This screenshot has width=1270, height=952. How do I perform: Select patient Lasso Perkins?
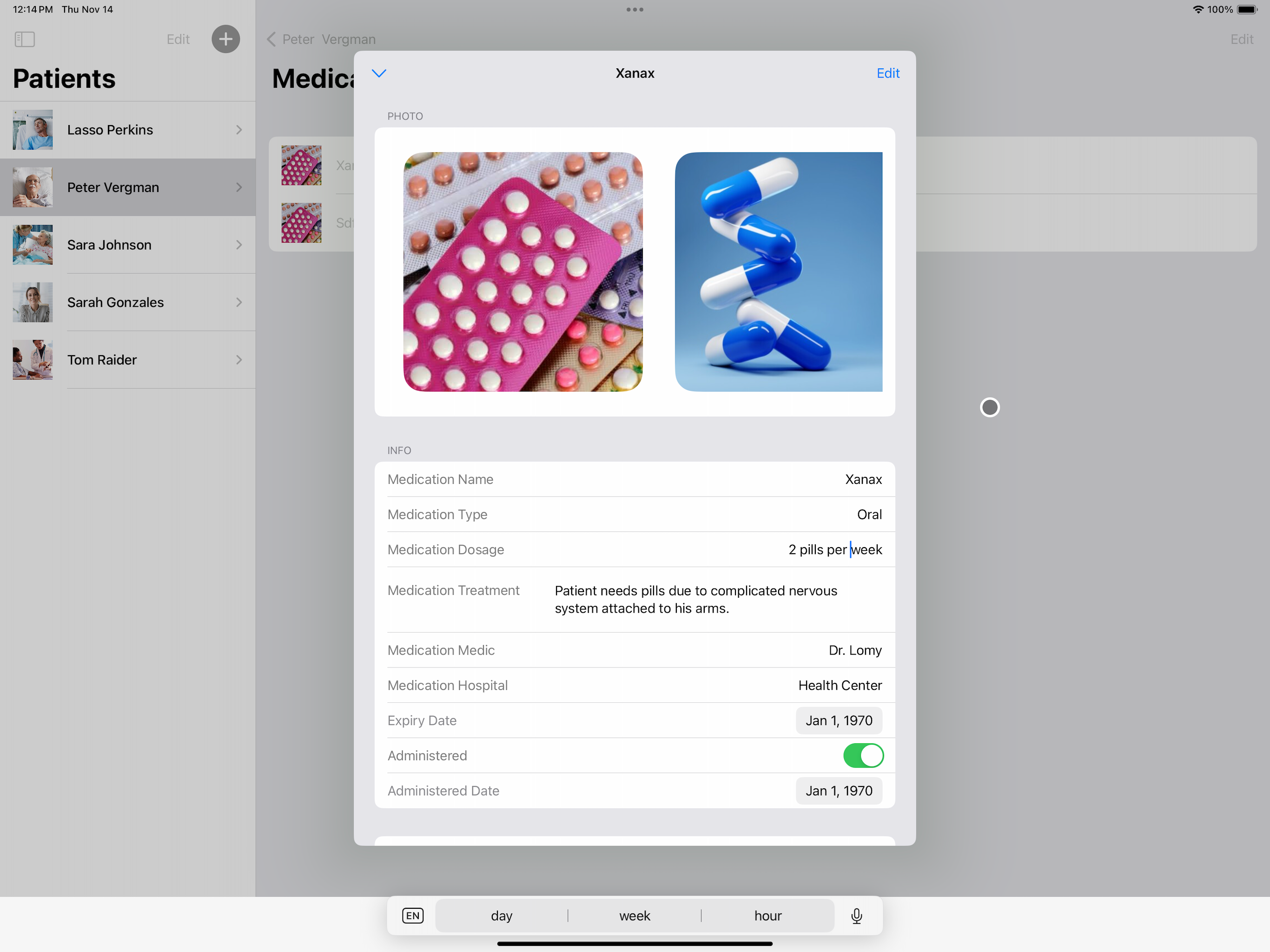(127, 130)
